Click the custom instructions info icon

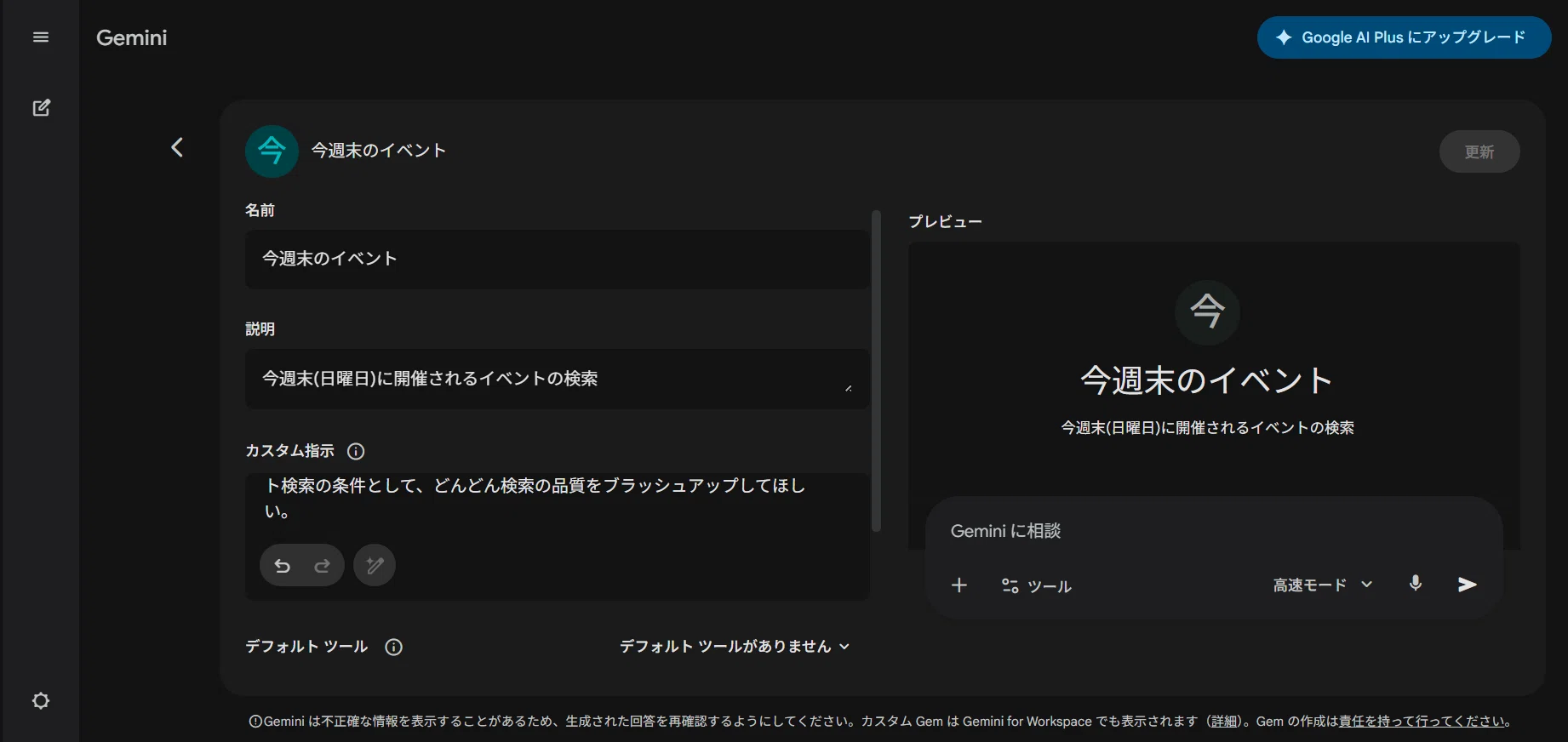(x=357, y=451)
